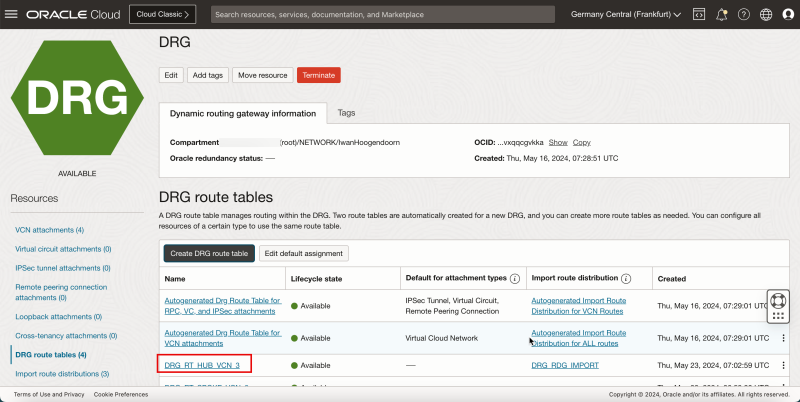This screenshot has height=402, width=800.
Task: Select VCN attachments (4) in Resources
Action: [x=49, y=230]
